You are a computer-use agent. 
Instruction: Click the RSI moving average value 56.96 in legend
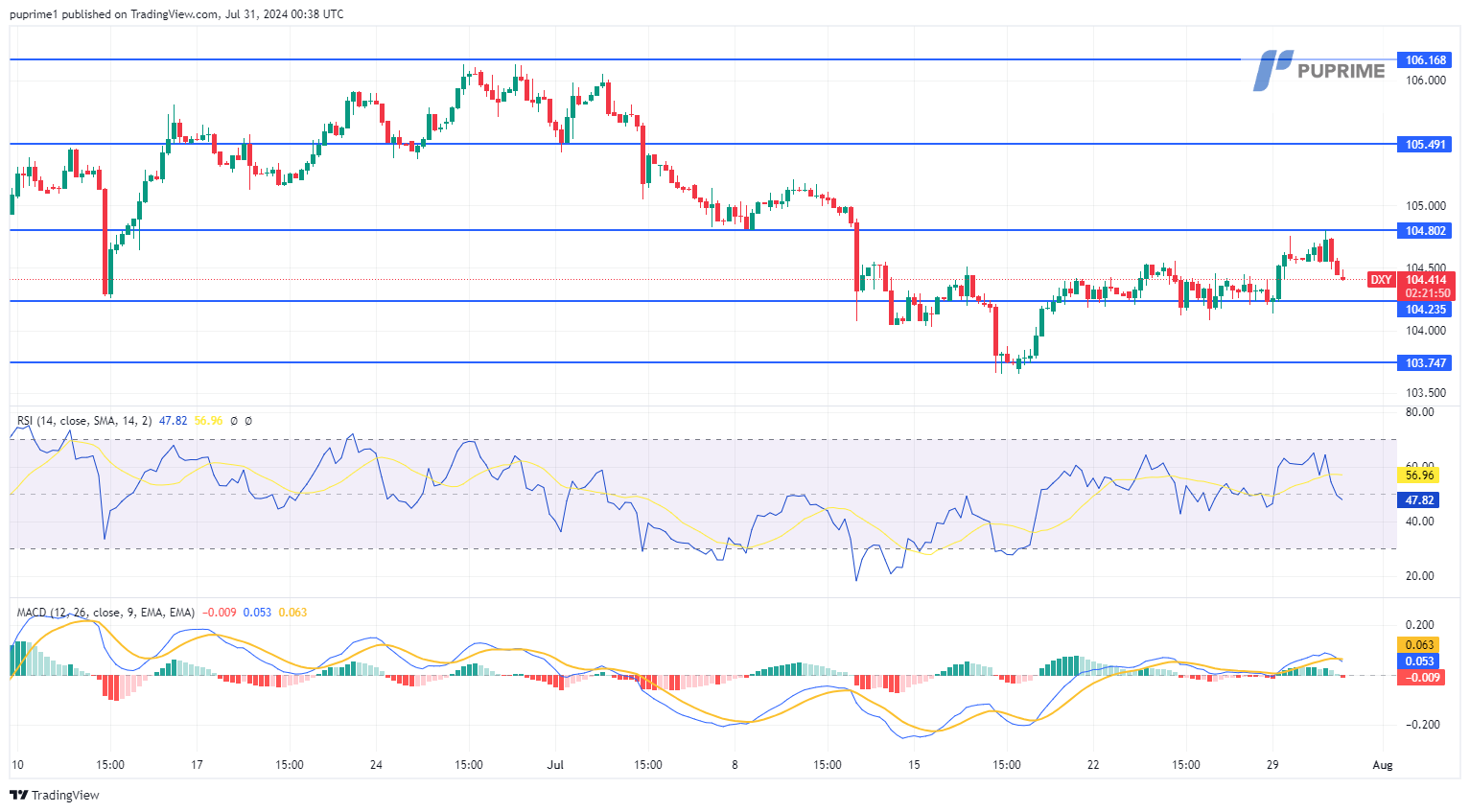(x=208, y=421)
